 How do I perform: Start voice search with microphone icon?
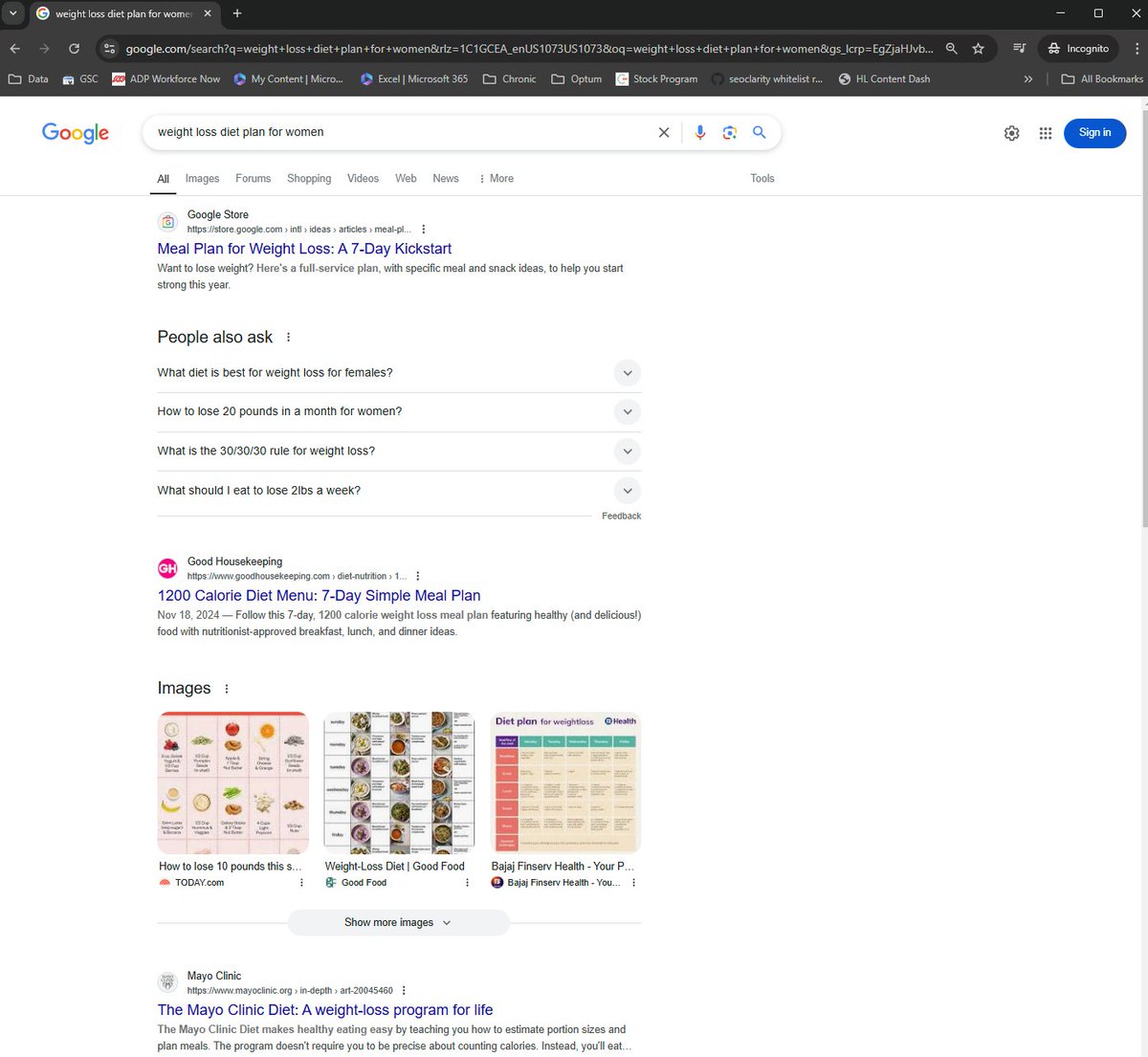[x=700, y=133]
